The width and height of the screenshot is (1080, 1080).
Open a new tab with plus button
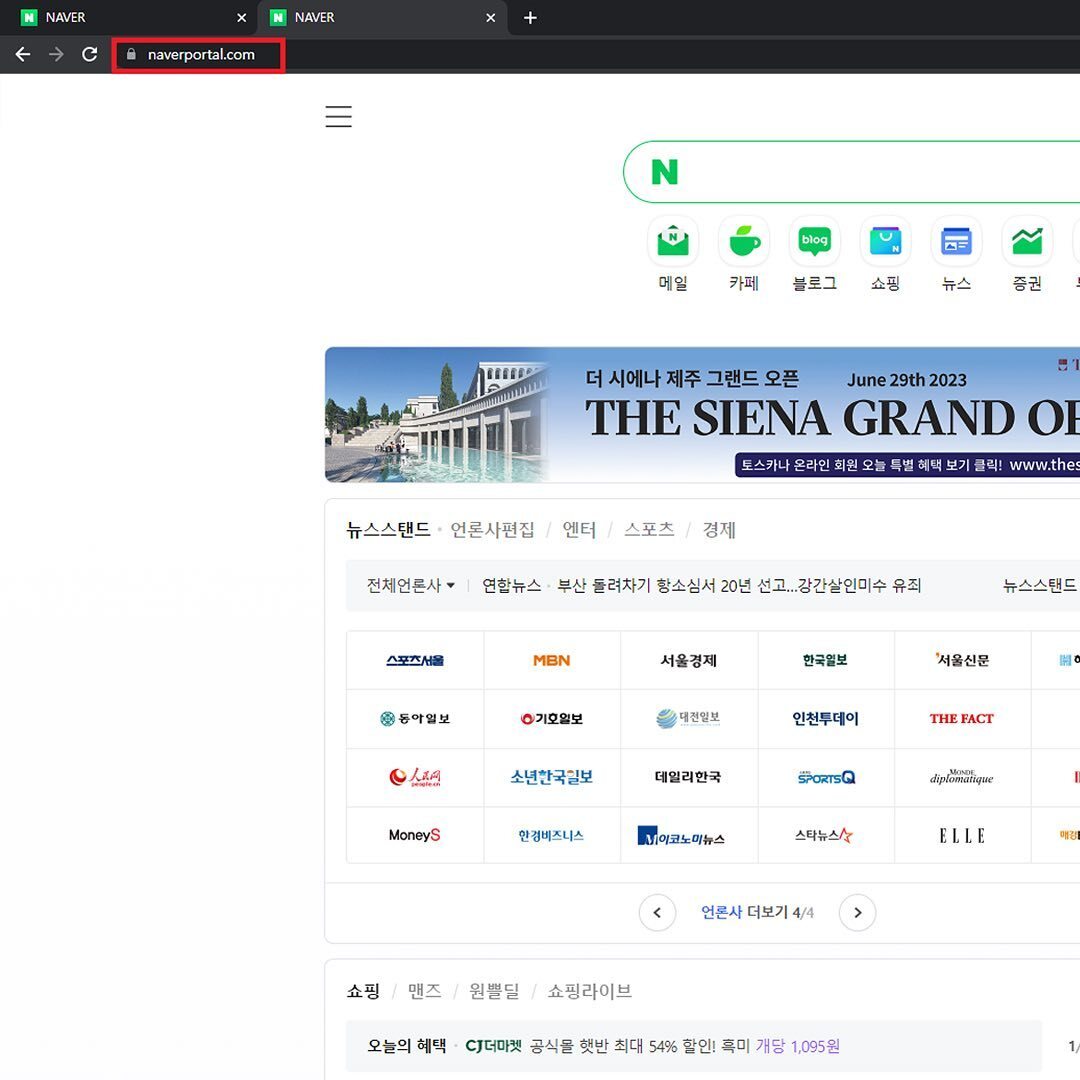(530, 18)
